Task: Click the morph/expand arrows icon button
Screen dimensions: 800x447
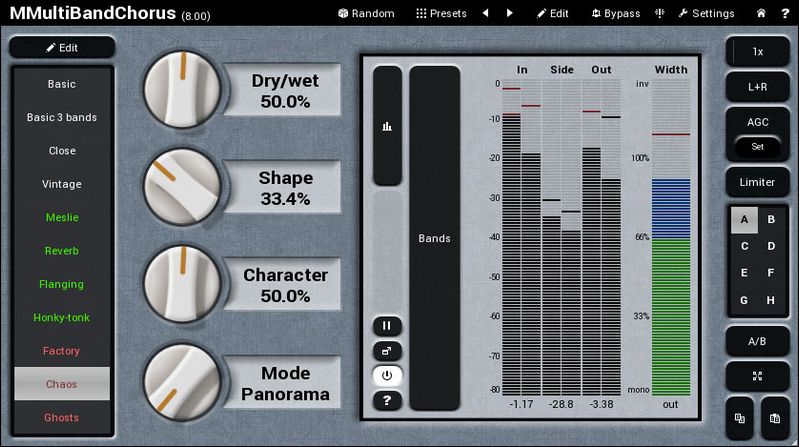Action: pos(758,376)
